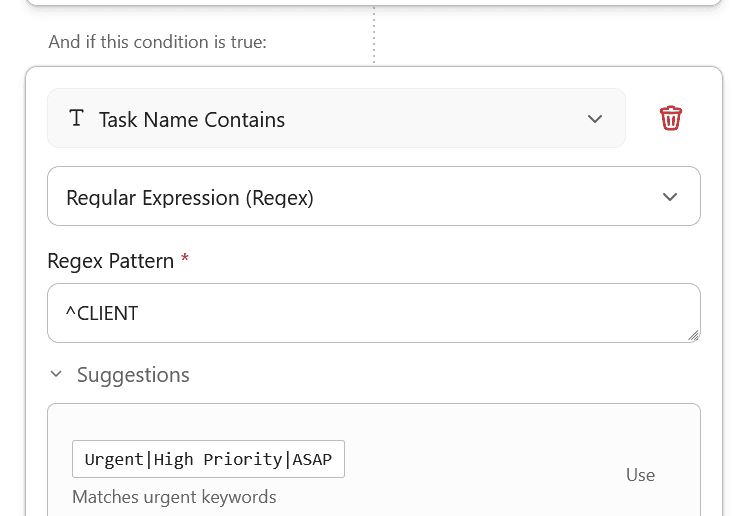Click the dotted connector line between cards
This screenshot has height=516, width=732.
click(x=374, y=35)
